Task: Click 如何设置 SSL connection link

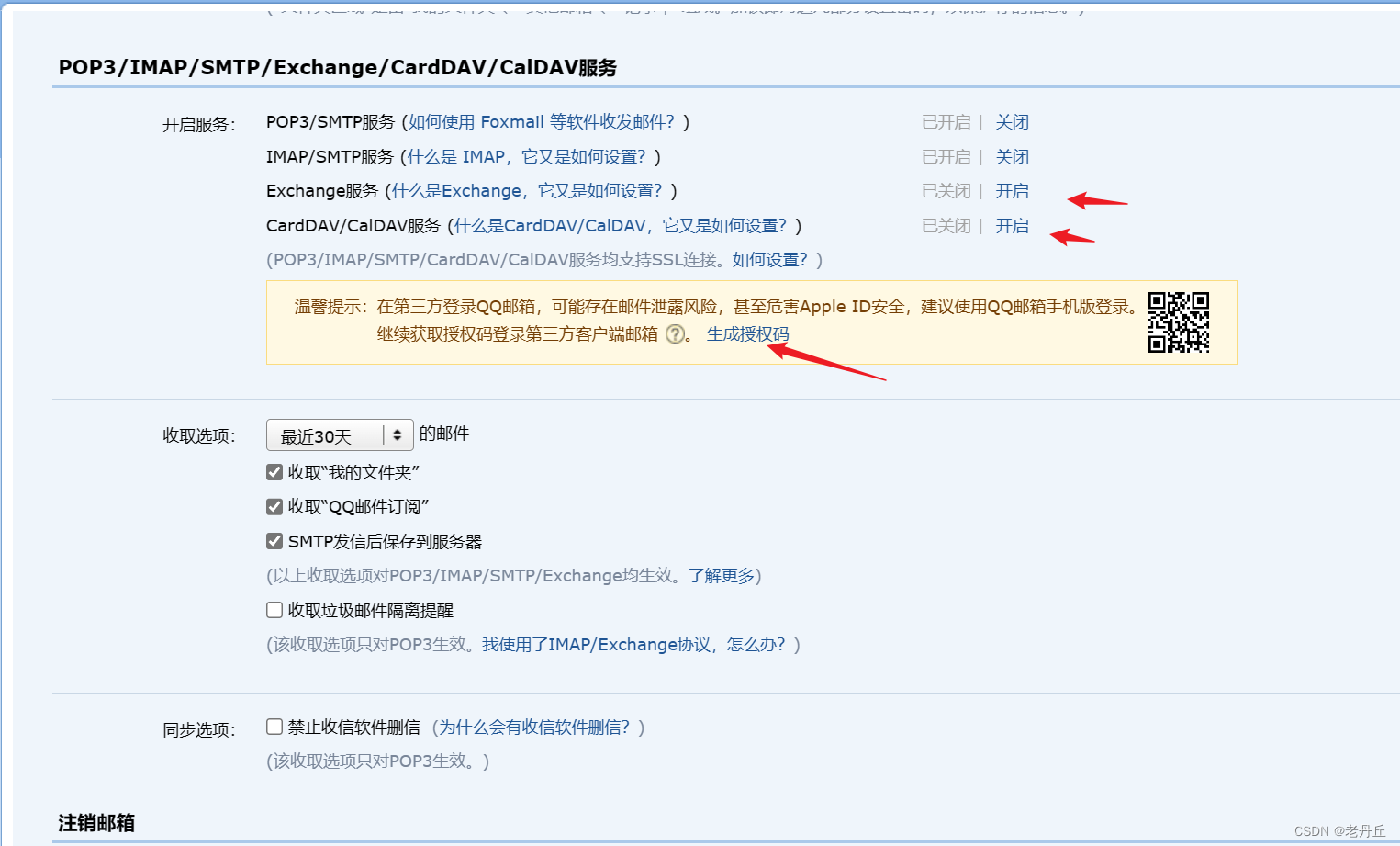Action: tap(770, 260)
